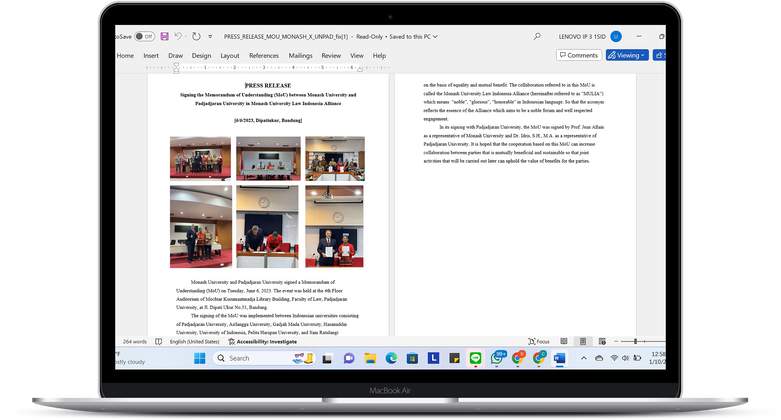
Task: Click the Word icon in taskbar
Action: 559,357
